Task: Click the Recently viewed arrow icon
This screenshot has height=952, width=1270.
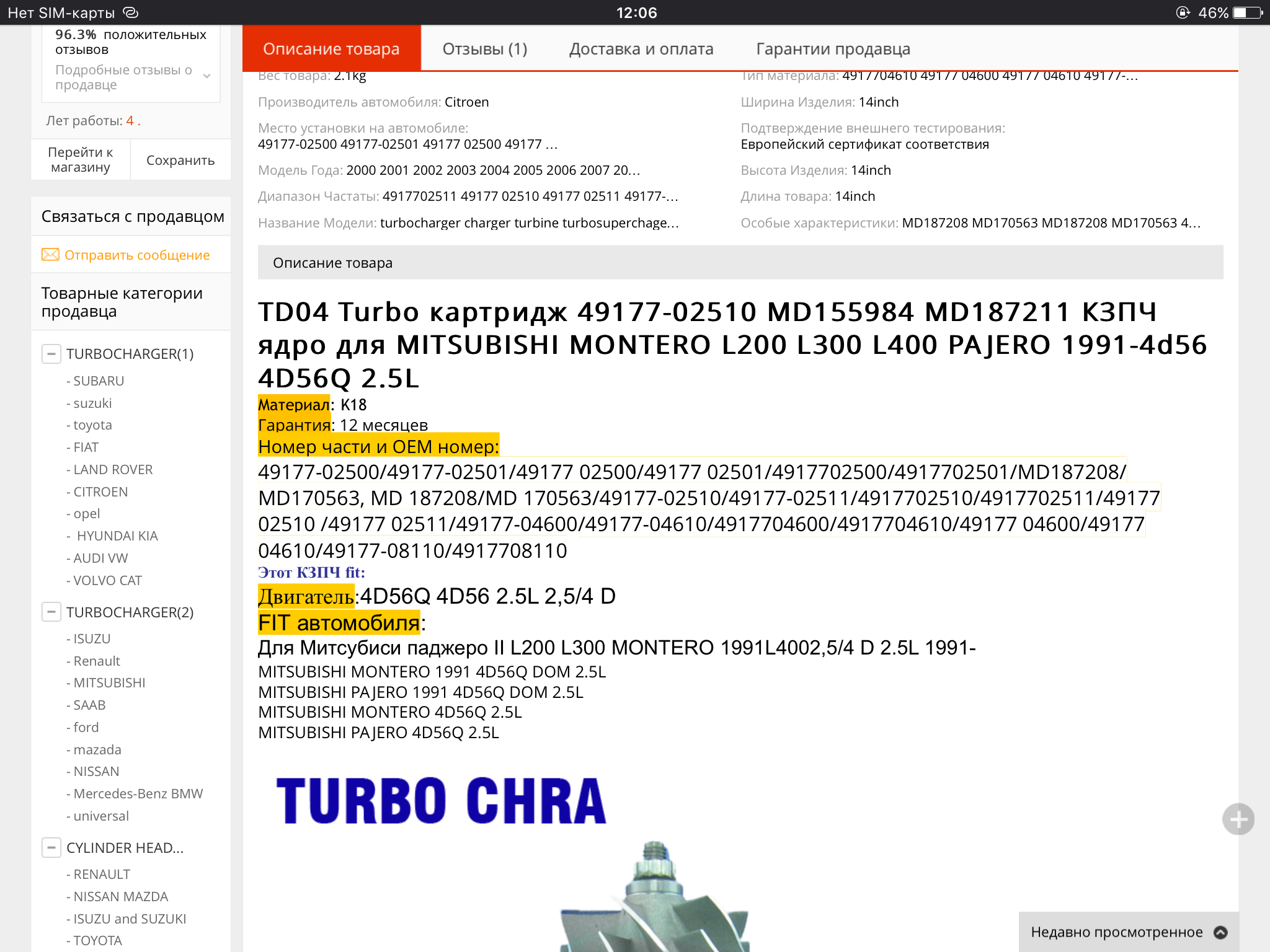Action: click(x=1220, y=932)
